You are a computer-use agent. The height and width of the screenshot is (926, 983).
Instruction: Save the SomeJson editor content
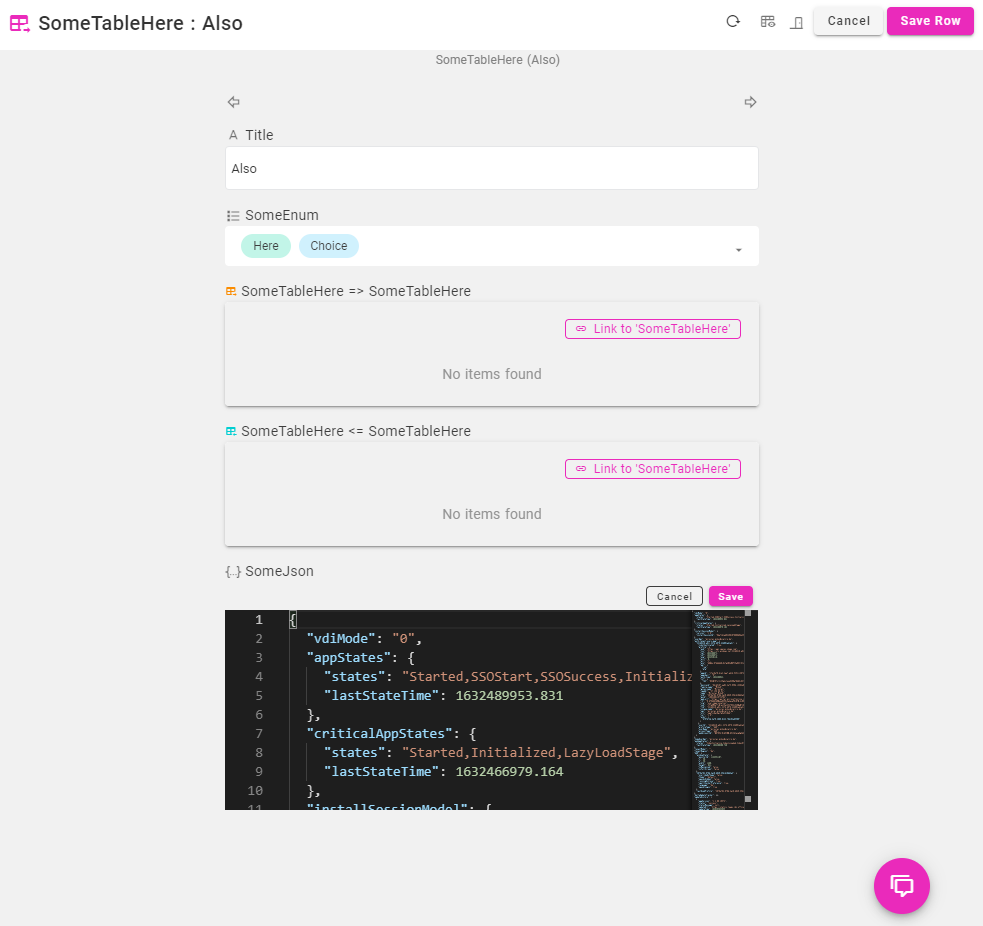click(730, 596)
